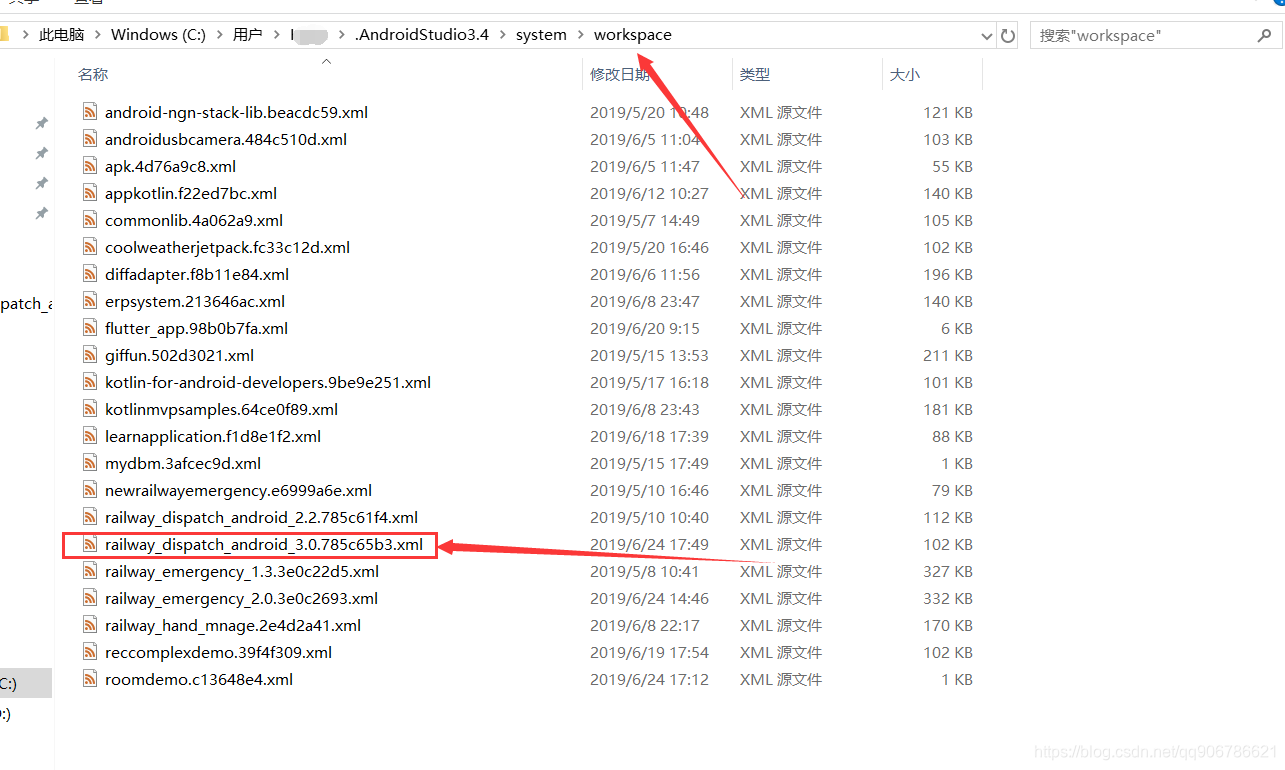
Task: Click the 2019/6/24 17:12 date cell
Action: (x=650, y=679)
